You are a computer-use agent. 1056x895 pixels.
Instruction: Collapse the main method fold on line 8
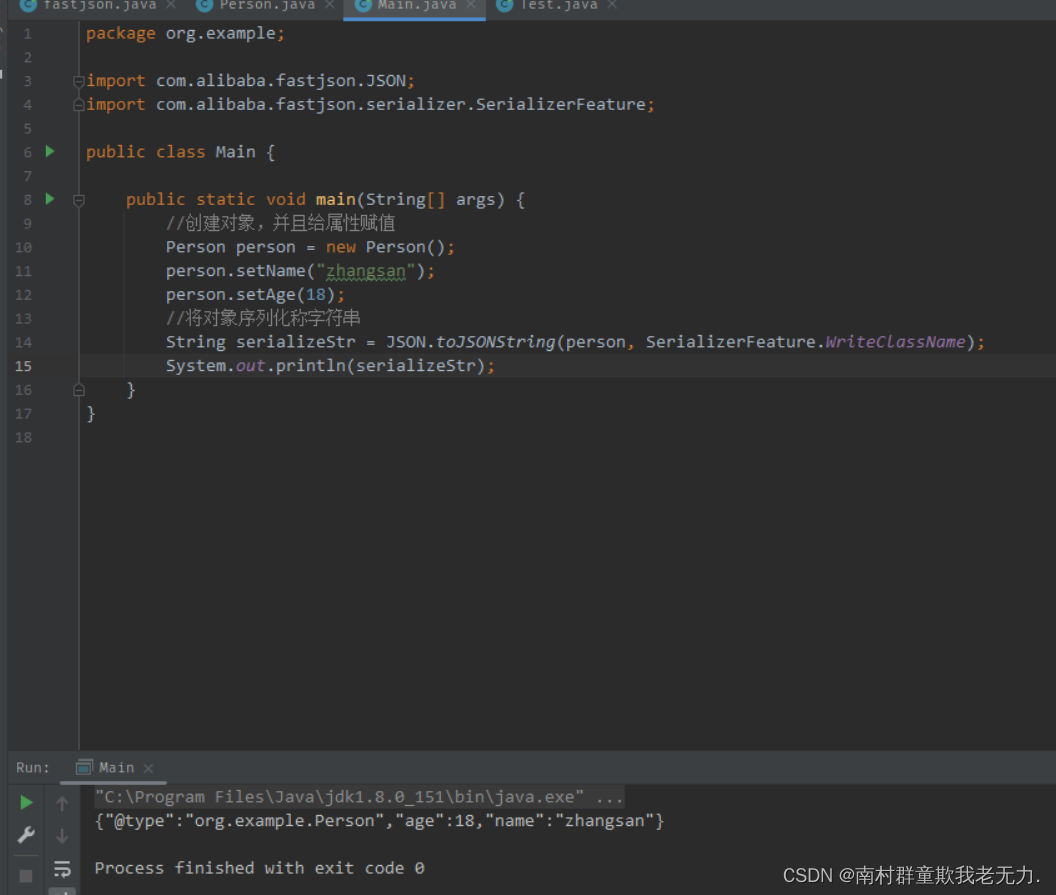pyautogui.click(x=79, y=200)
